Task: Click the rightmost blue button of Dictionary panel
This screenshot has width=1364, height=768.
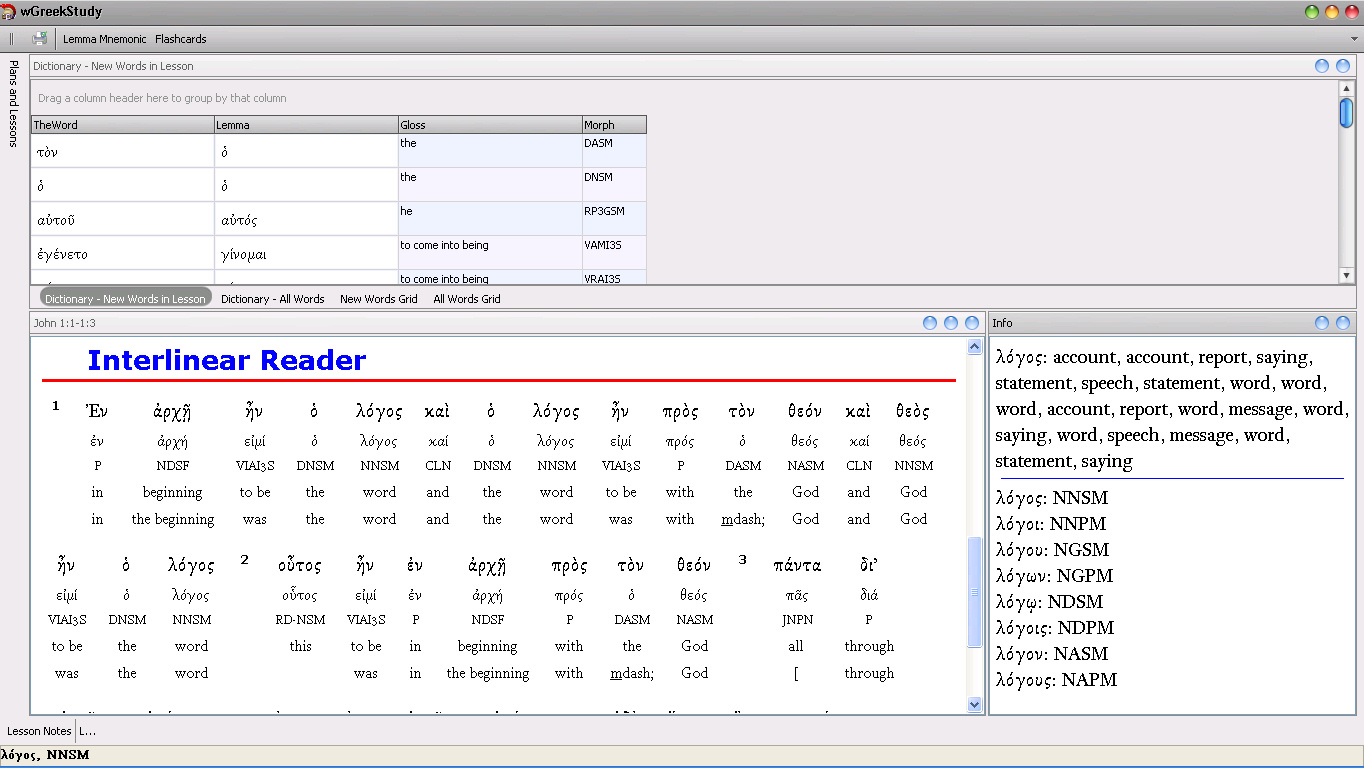Action: point(1343,66)
